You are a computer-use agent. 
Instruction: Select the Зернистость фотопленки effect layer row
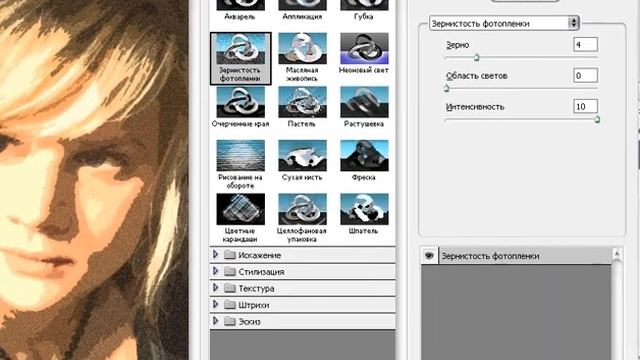point(516,256)
